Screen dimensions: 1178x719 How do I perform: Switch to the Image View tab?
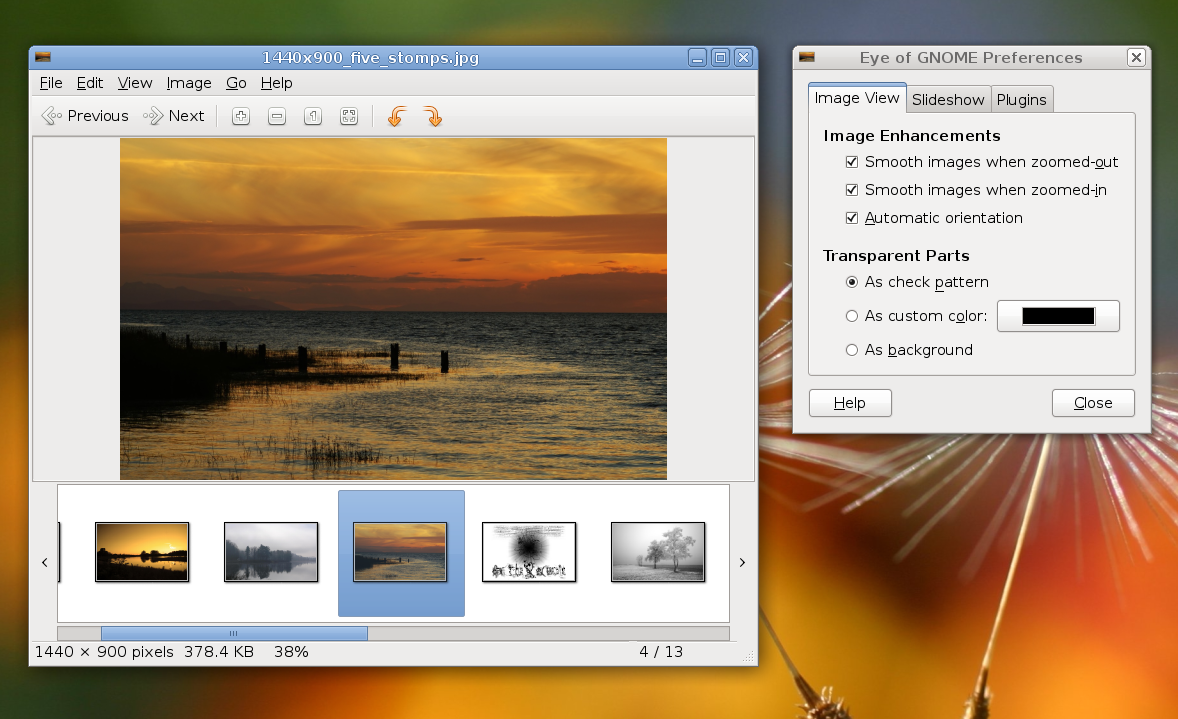(x=857, y=98)
